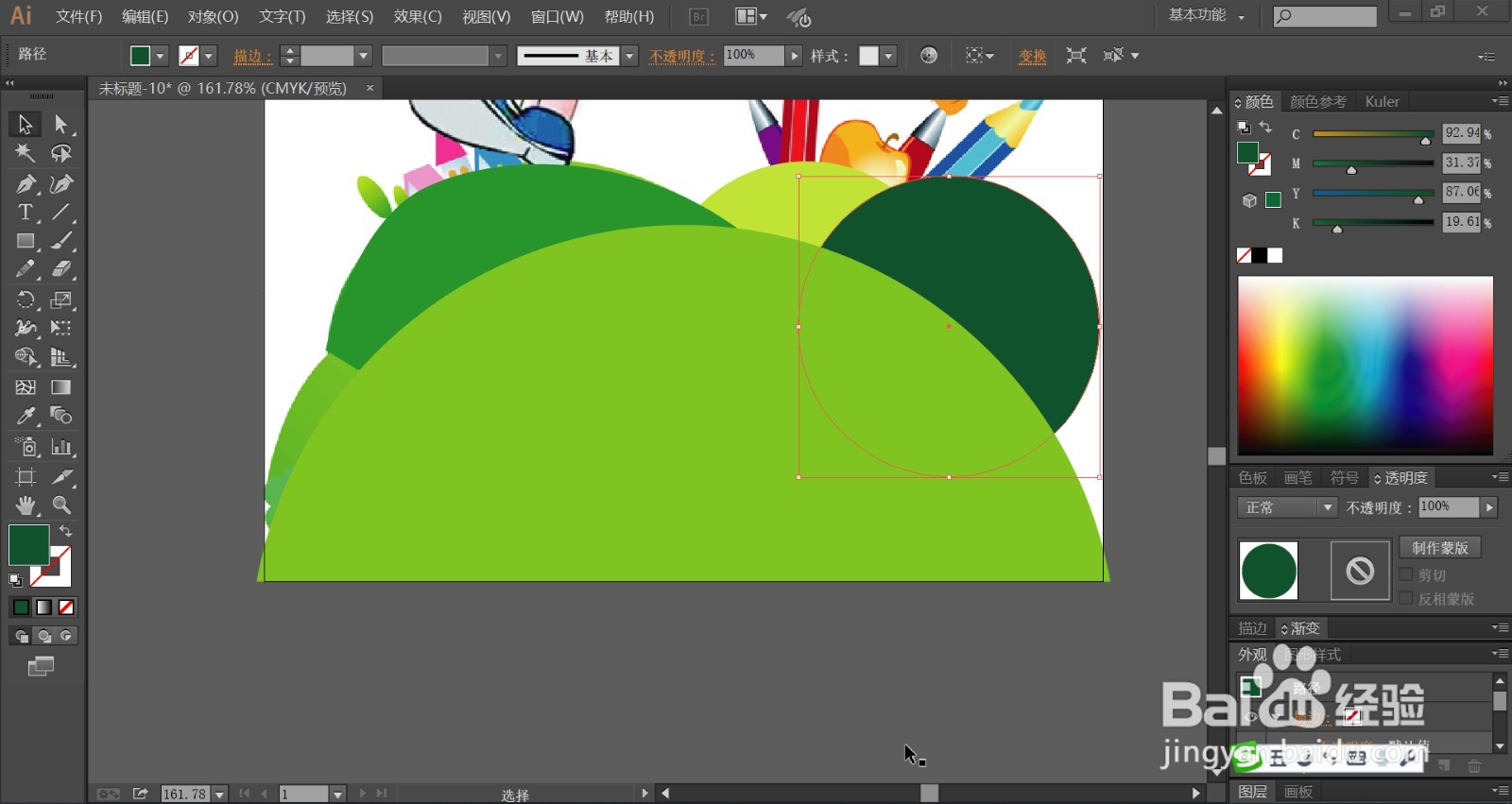Open the 效果(C) menu

click(x=418, y=16)
